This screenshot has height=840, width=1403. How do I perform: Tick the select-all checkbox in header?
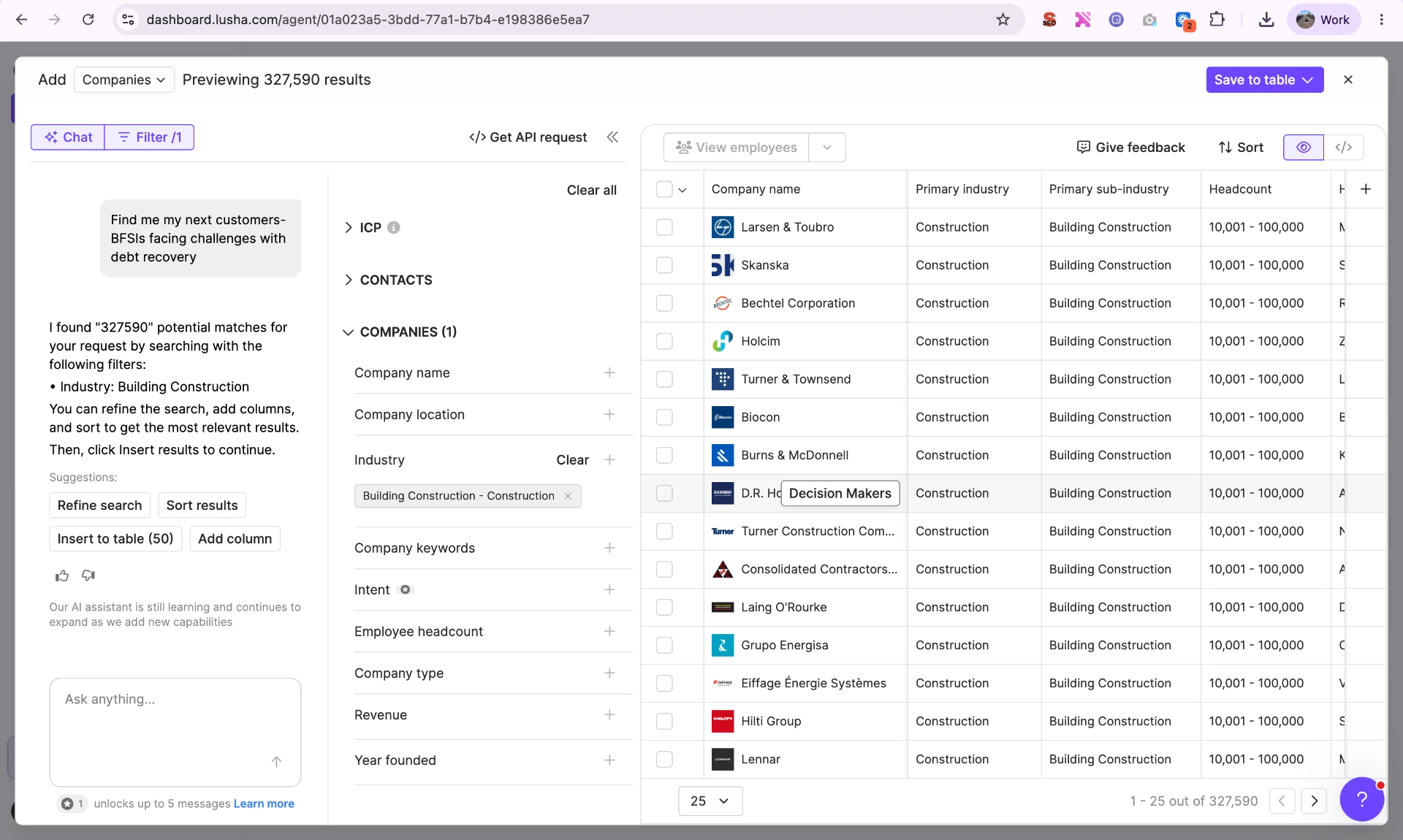pyautogui.click(x=664, y=189)
